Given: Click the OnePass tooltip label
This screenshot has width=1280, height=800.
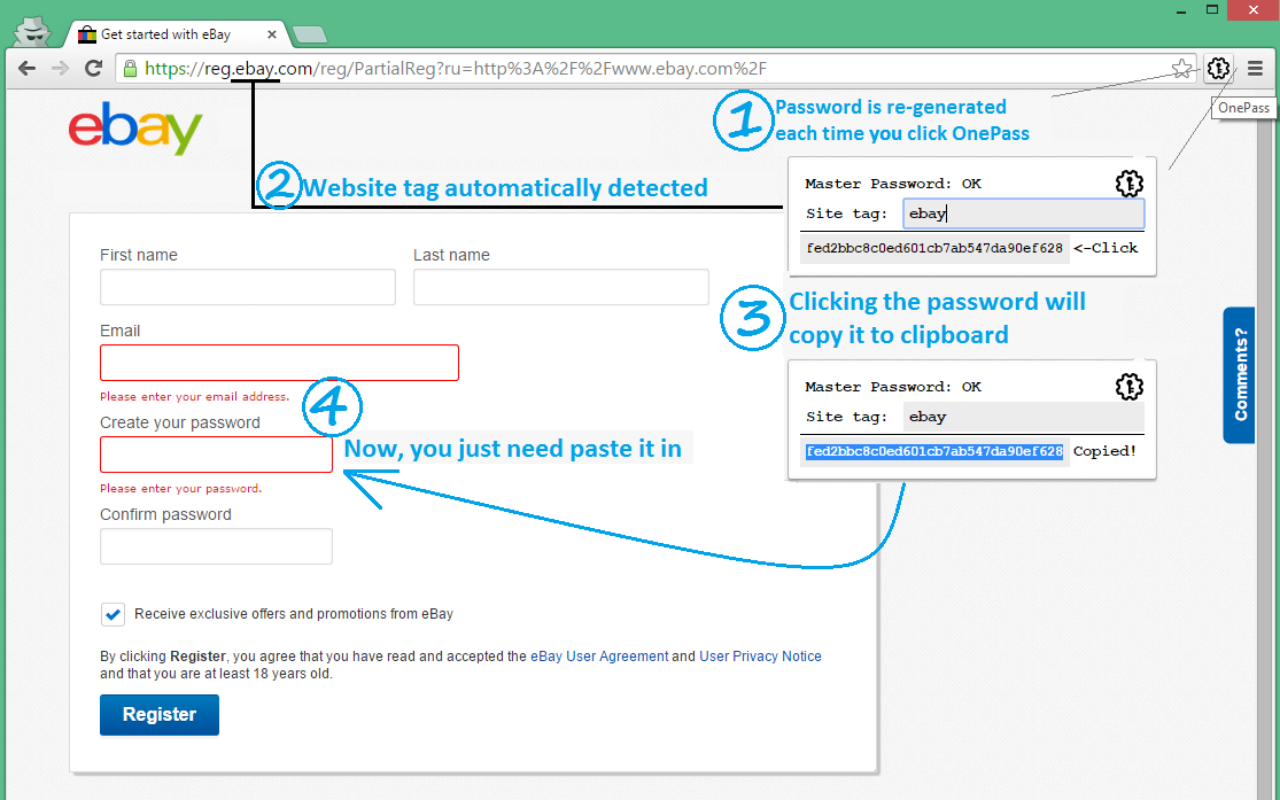Looking at the screenshot, I should pos(1244,108).
